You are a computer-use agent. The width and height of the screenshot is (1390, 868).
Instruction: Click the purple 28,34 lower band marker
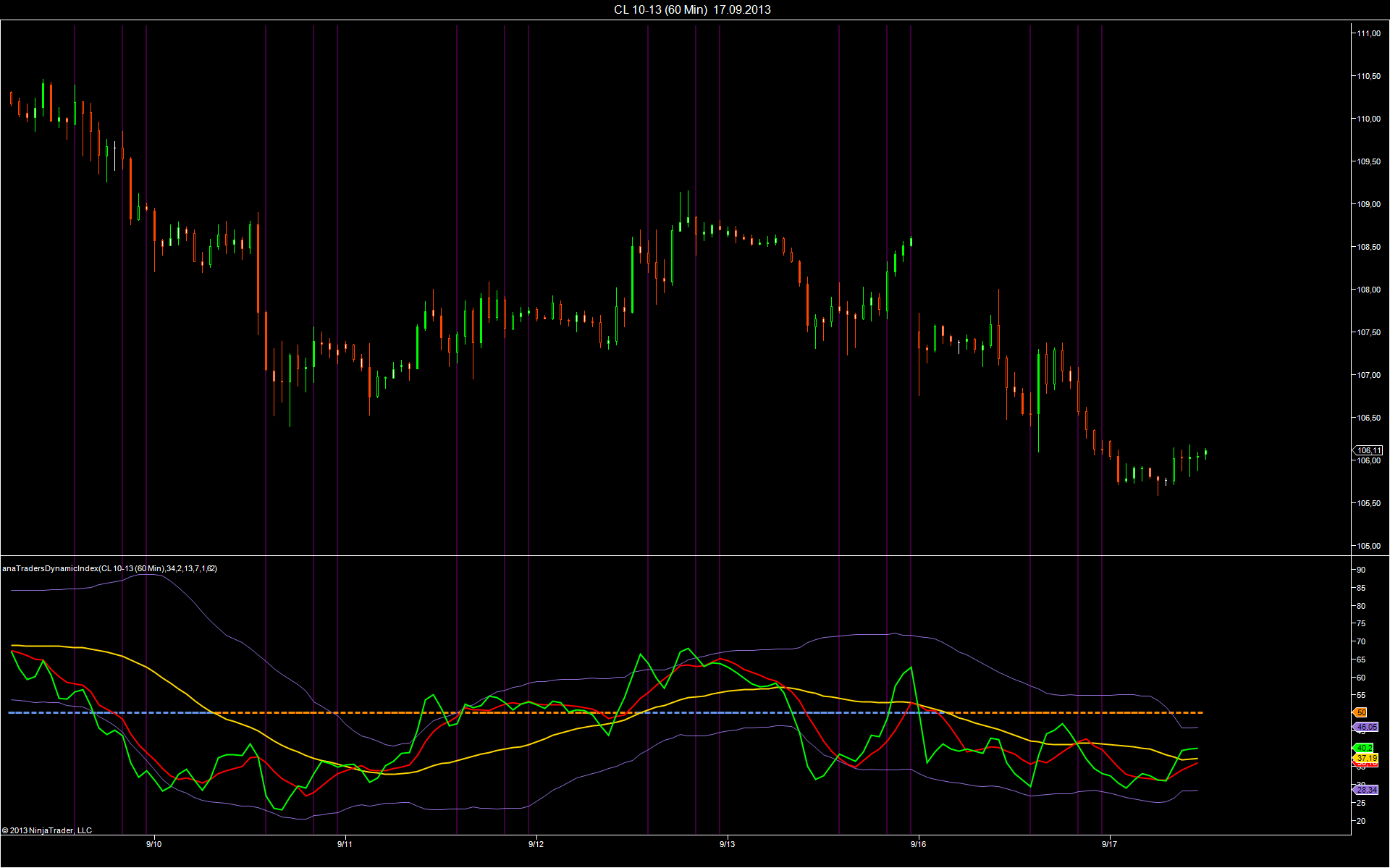point(1366,790)
